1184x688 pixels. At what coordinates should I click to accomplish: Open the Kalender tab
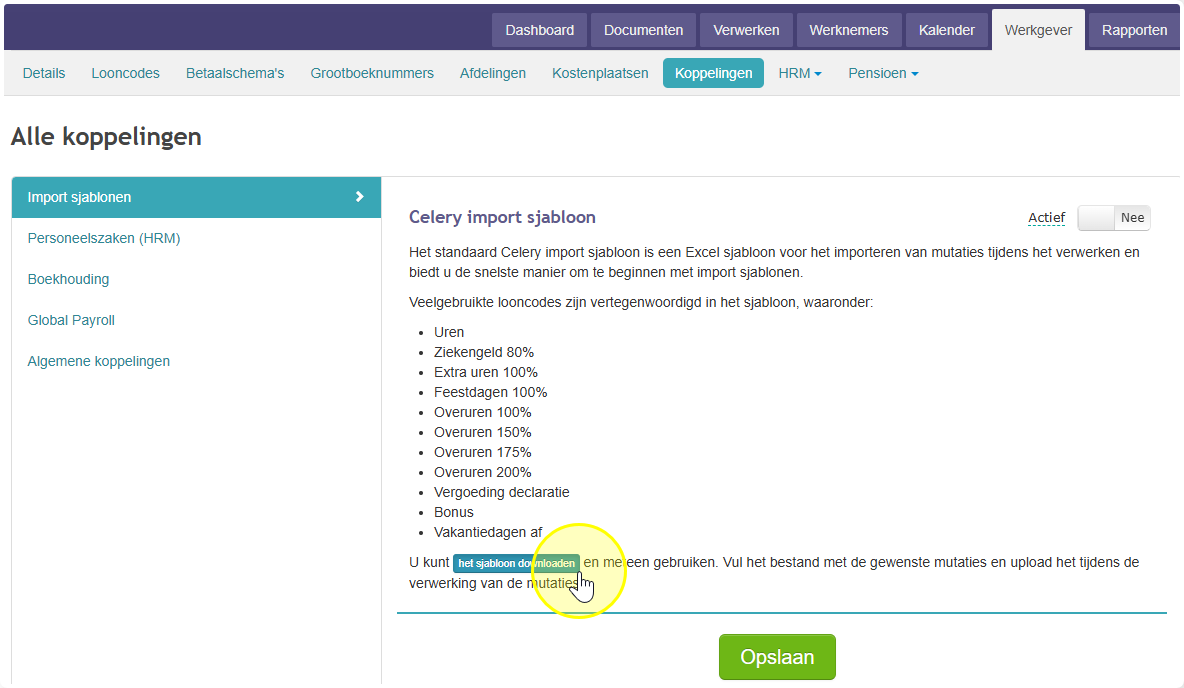pyautogui.click(x=947, y=31)
